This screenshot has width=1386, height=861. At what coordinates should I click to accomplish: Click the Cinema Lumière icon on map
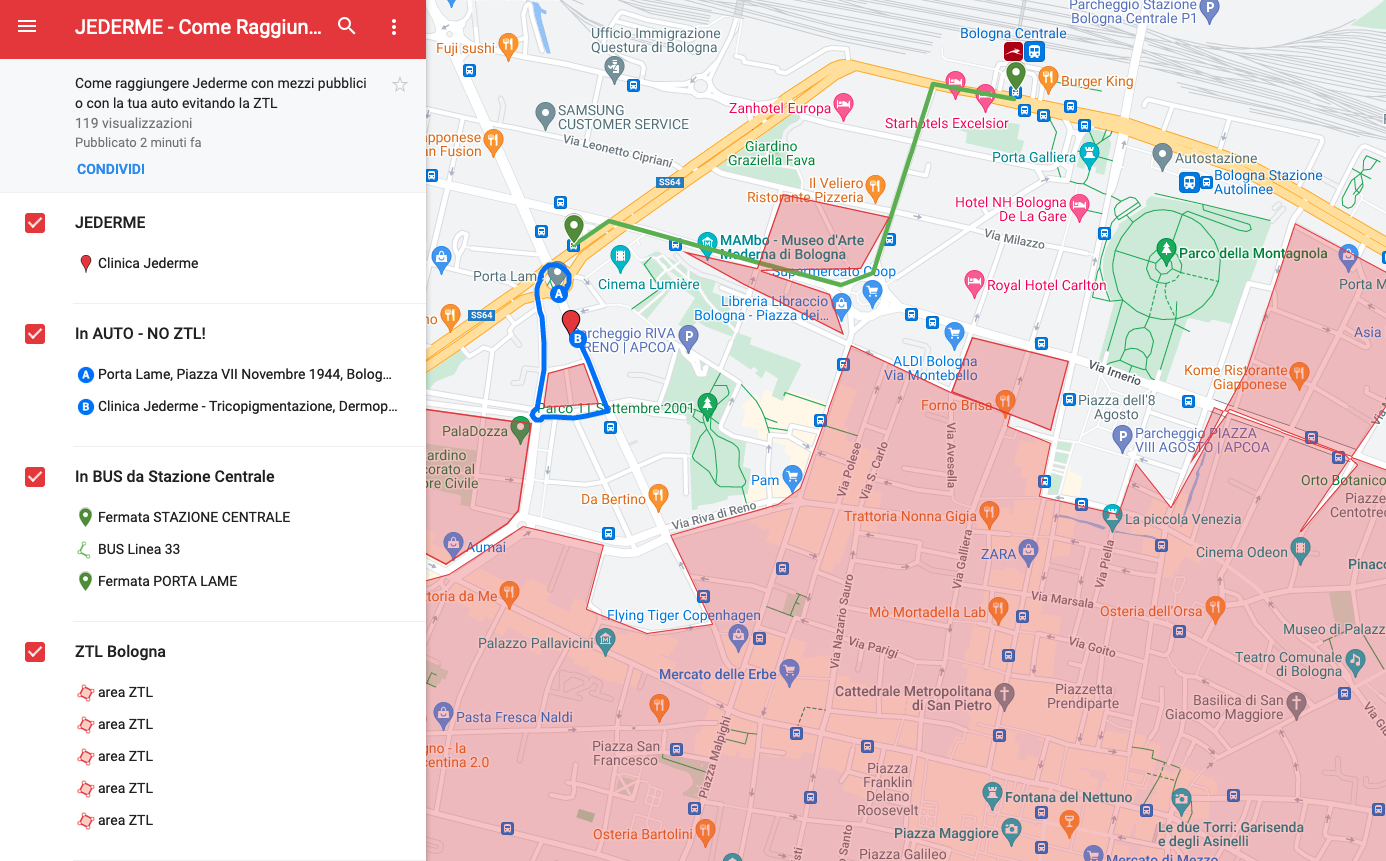pyautogui.click(x=620, y=255)
